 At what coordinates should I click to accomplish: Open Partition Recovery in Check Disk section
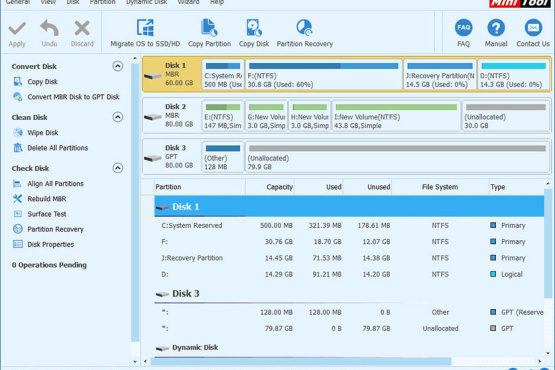point(56,229)
